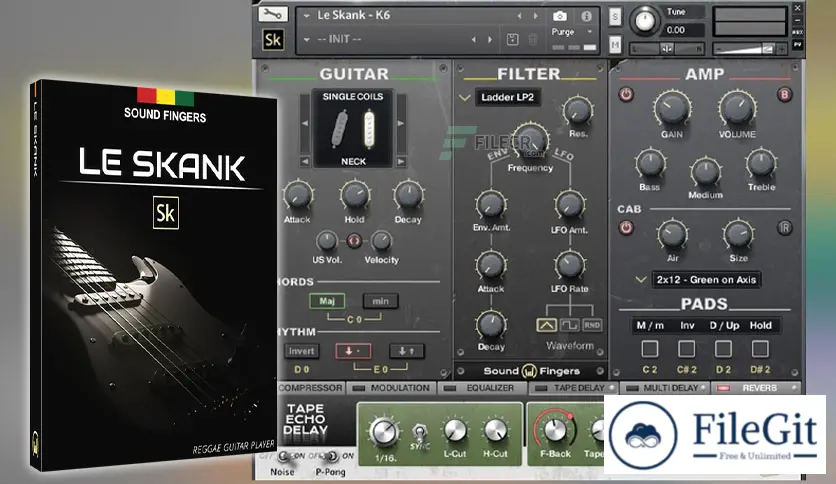Select the sine LFO waveform icon

[546, 325]
